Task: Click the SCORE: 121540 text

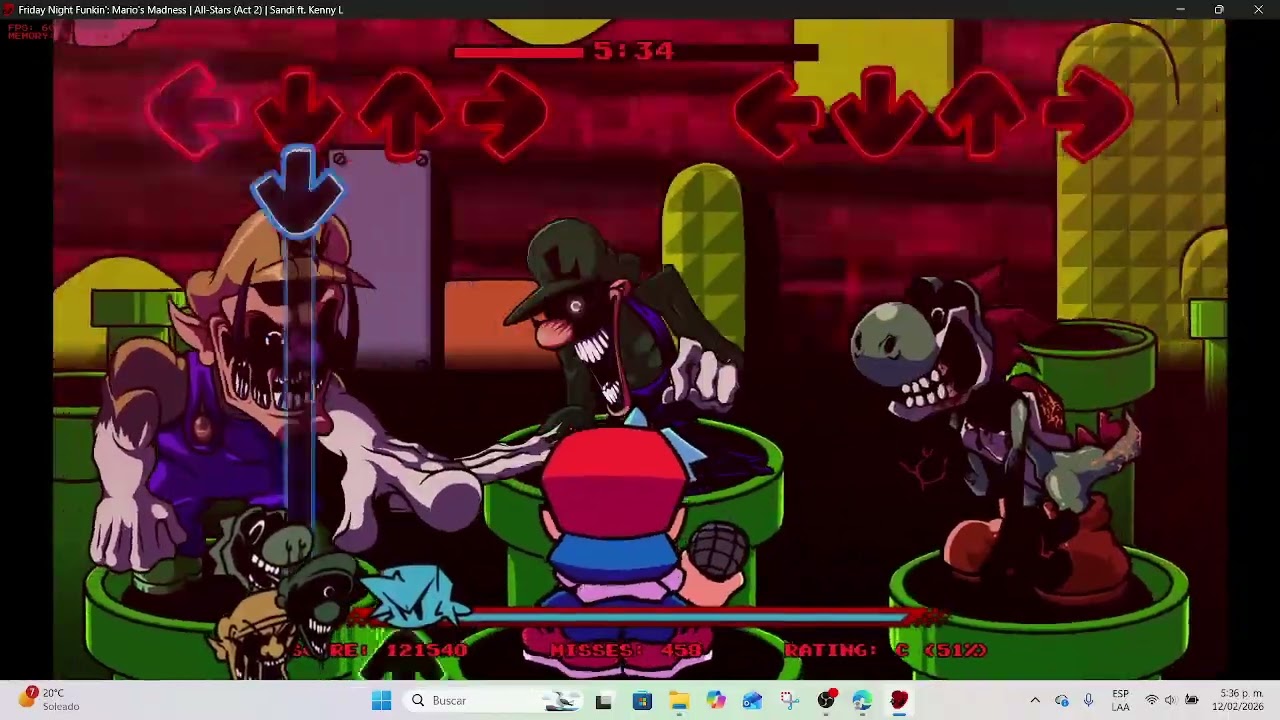Action: click(x=380, y=650)
